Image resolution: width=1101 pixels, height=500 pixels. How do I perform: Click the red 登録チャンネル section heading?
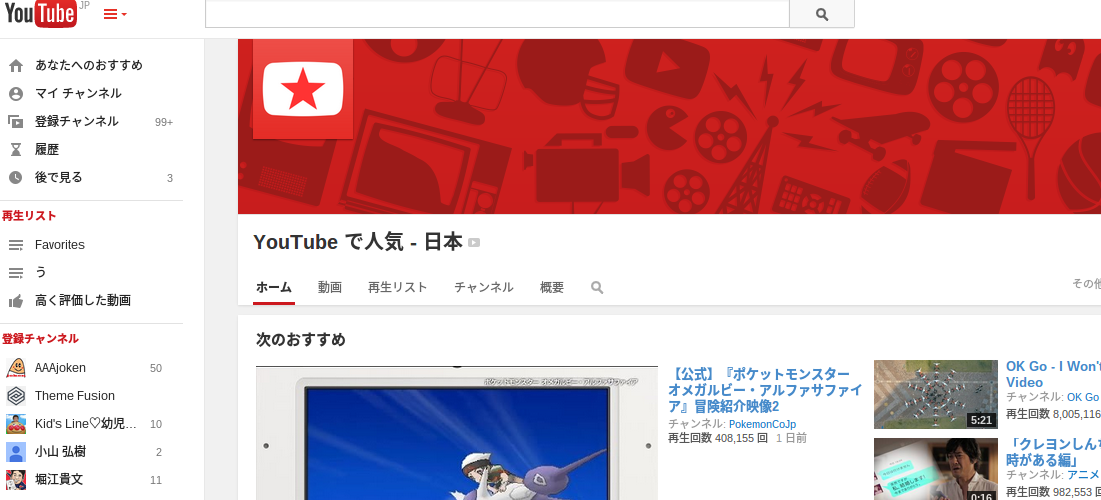pos(40,338)
